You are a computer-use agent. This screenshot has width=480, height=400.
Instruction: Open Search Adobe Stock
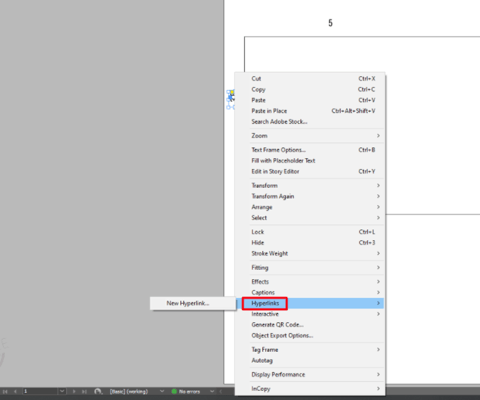coord(310,122)
